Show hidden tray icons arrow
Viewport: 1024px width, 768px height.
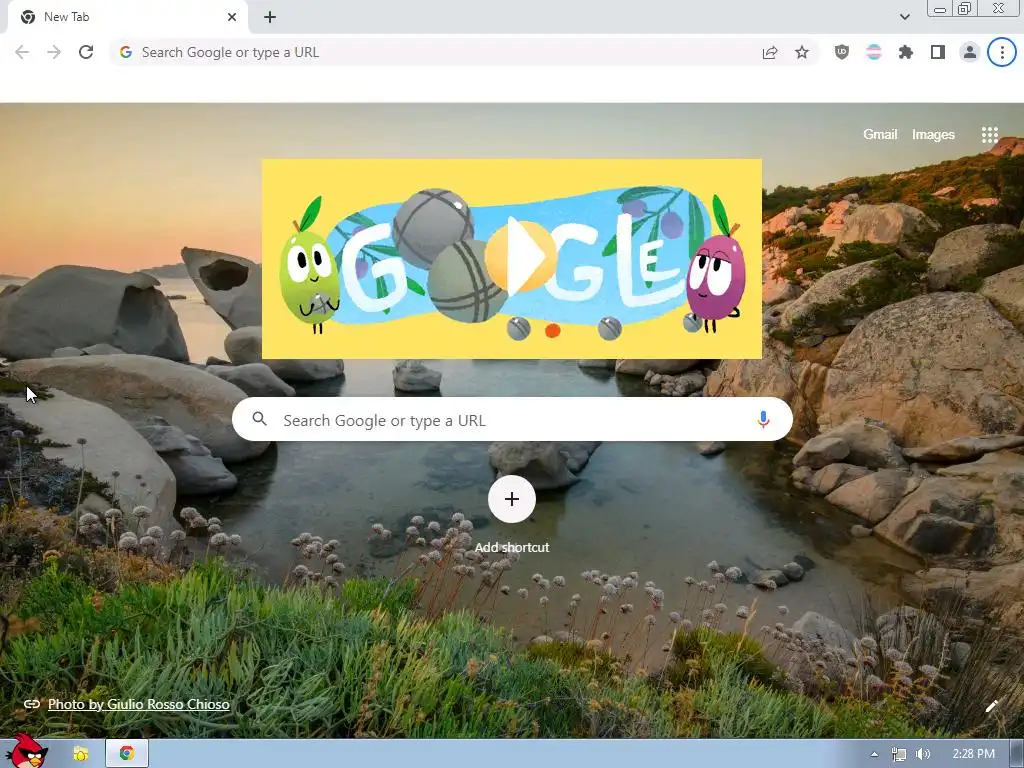(874, 754)
